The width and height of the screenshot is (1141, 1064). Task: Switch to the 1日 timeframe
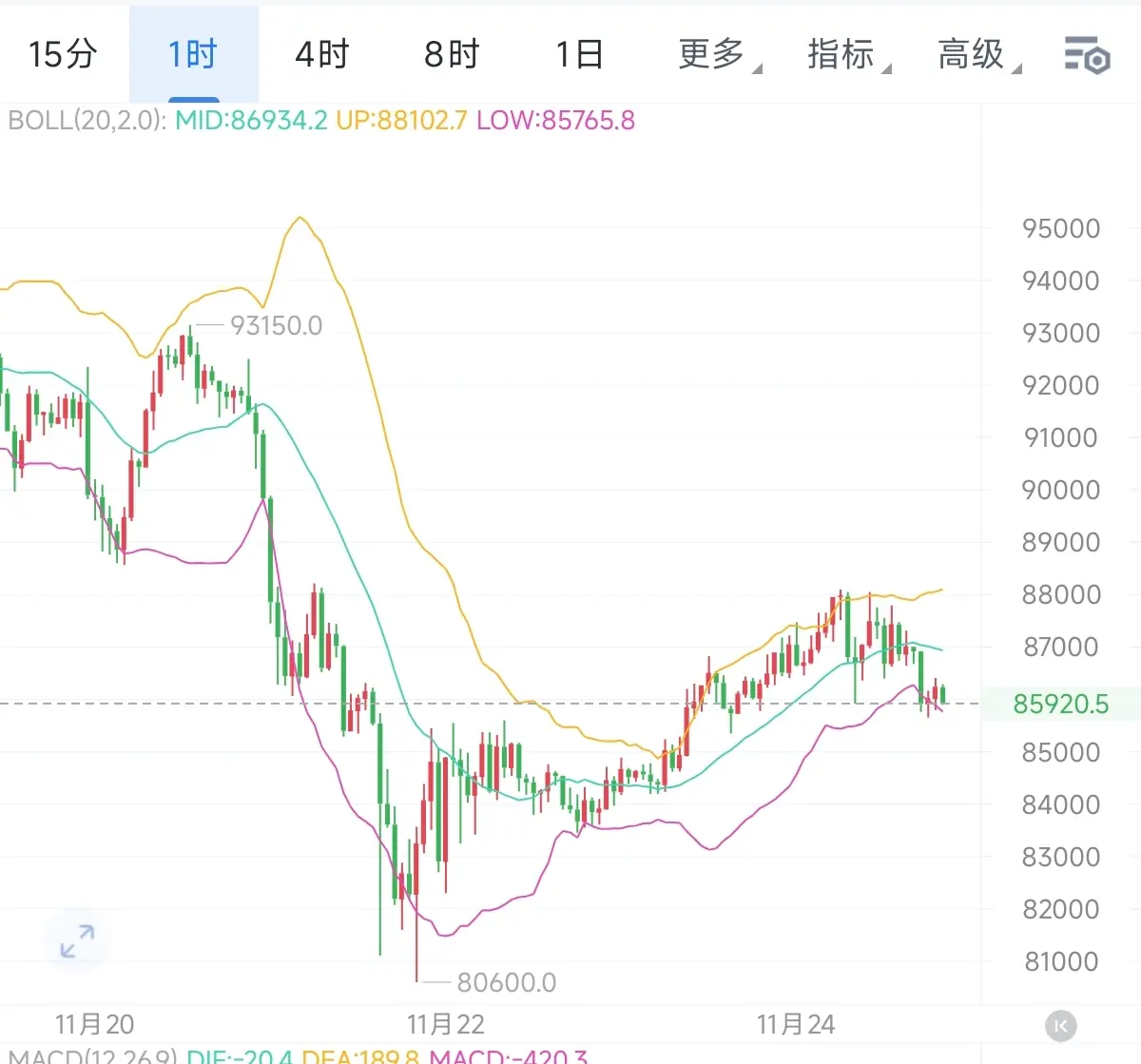pos(580,54)
